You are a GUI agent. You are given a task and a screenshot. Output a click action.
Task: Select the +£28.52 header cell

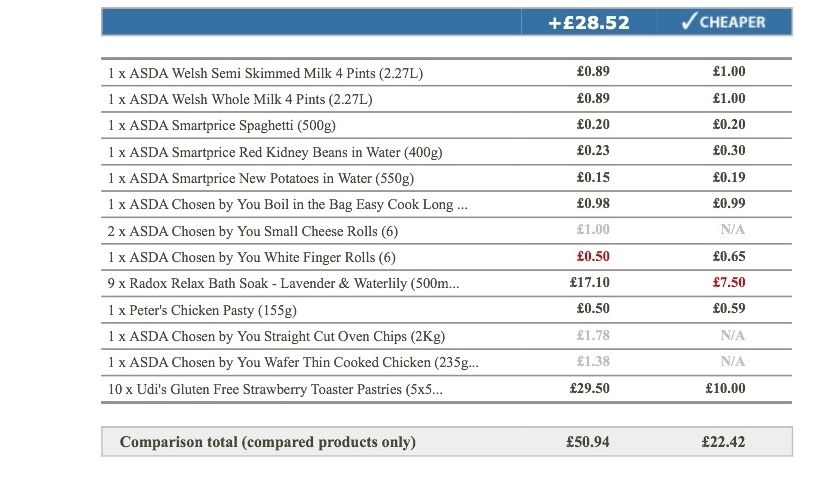coord(589,23)
